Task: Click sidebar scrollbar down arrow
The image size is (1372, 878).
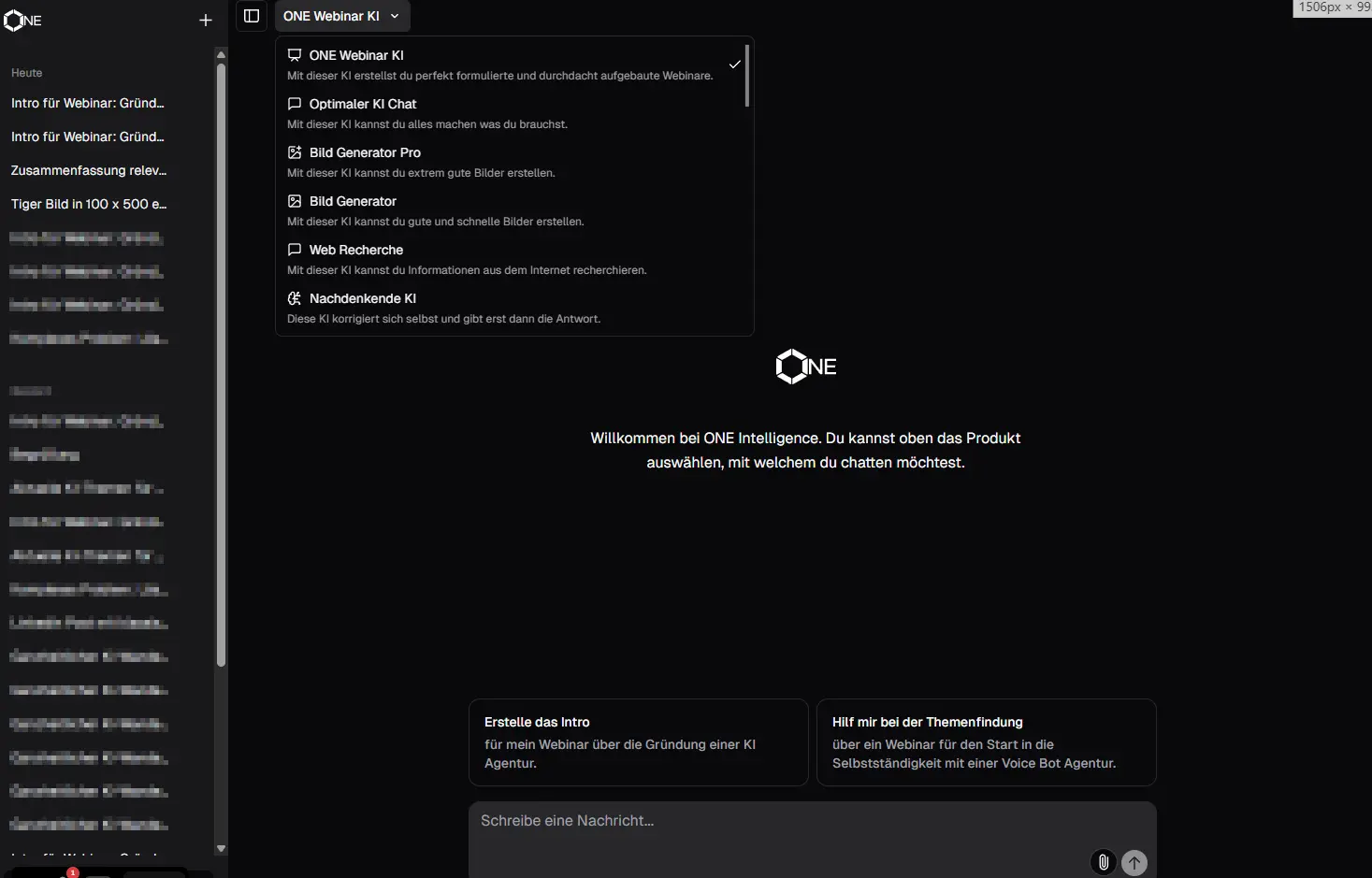Action: tap(221, 849)
